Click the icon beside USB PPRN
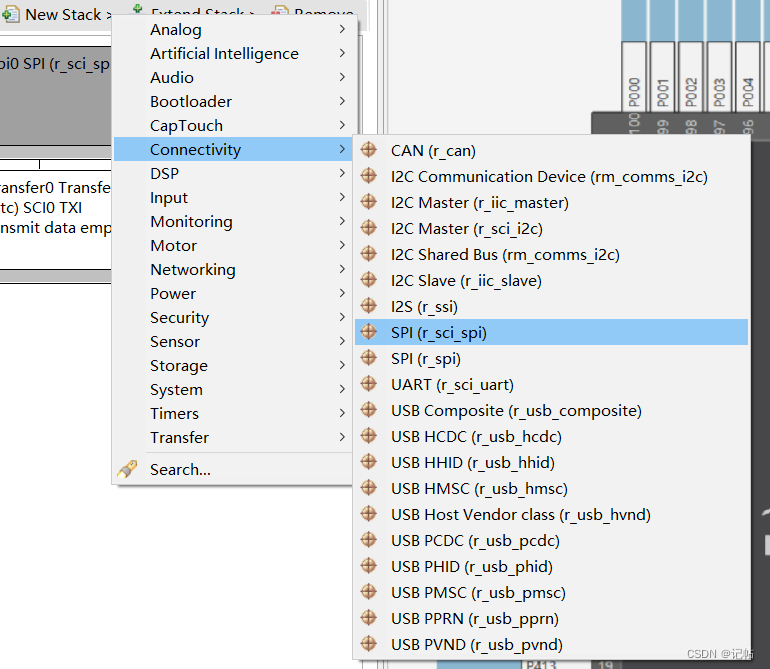 click(368, 618)
